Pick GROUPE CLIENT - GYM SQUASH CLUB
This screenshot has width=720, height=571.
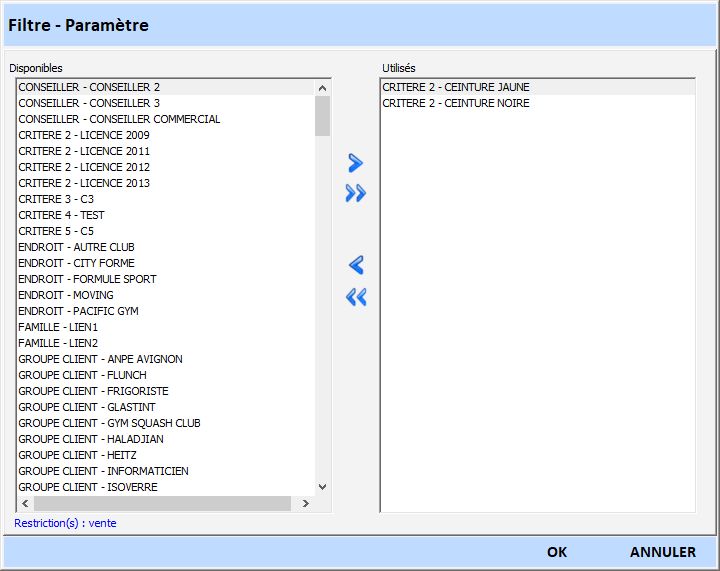pyautogui.click(x=109, y=423)
